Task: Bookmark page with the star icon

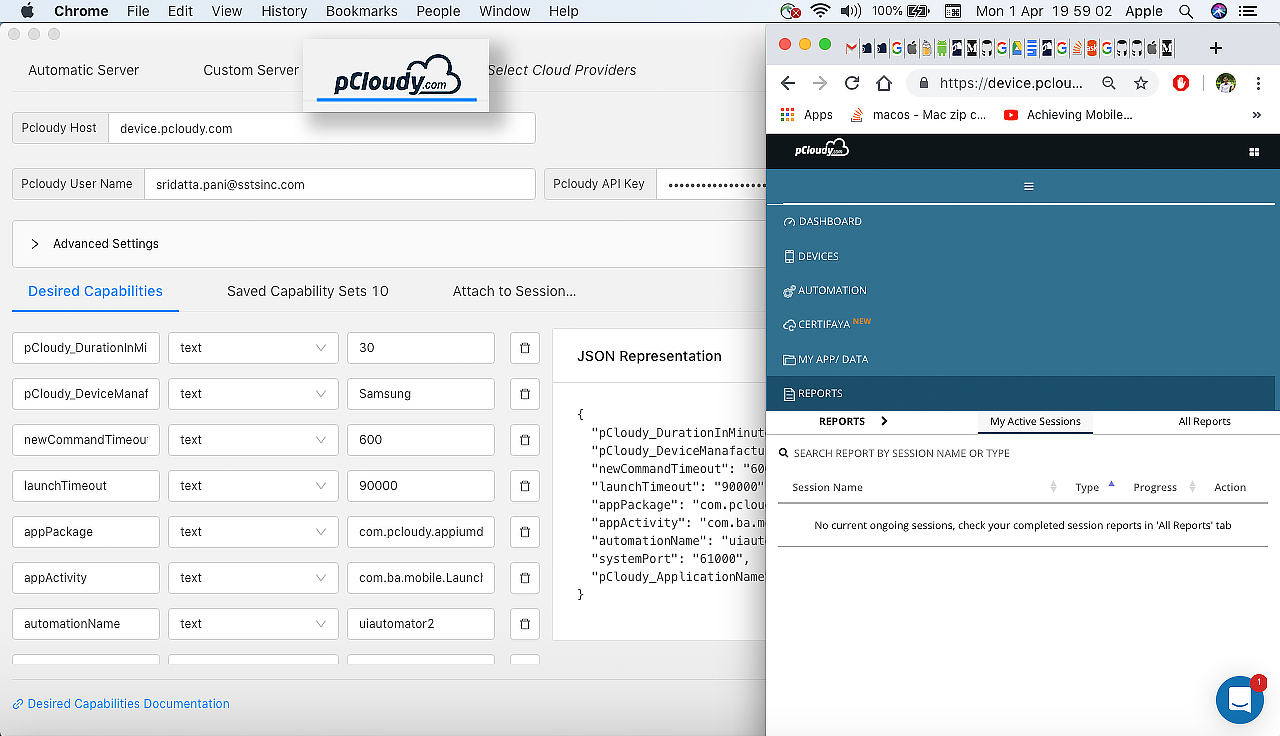Action: click(1141, 83)
